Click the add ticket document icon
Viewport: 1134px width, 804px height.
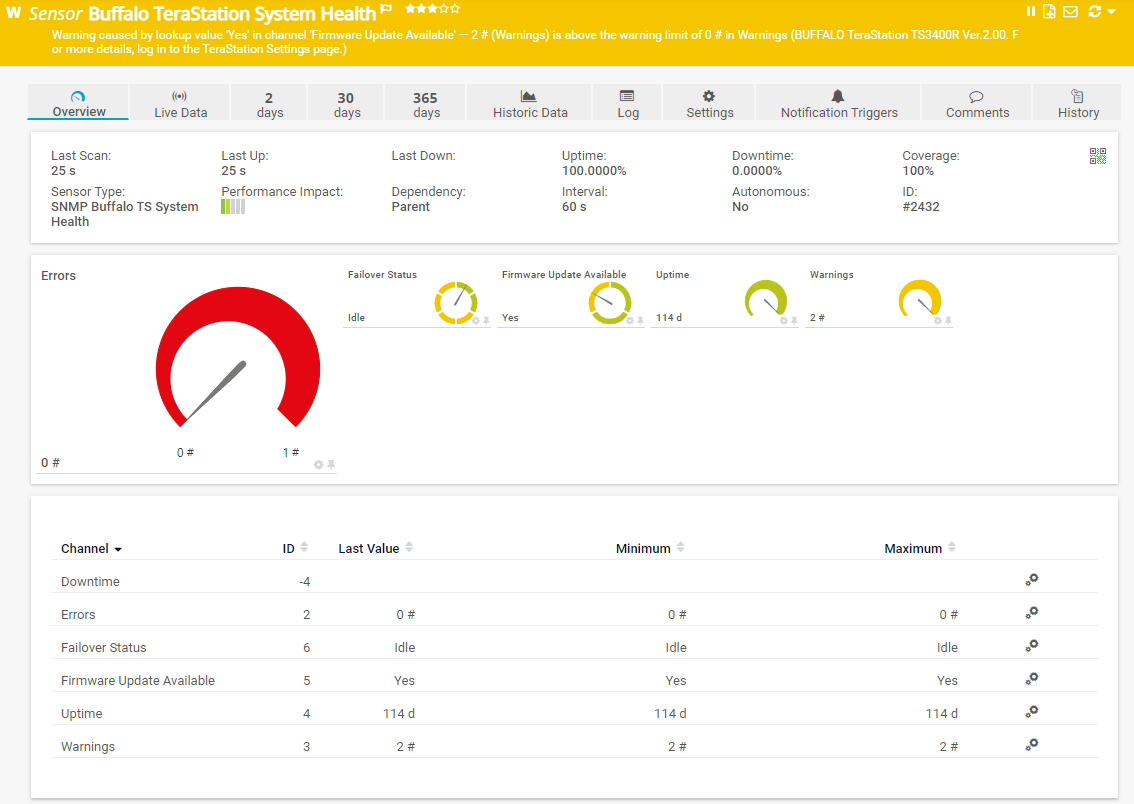[x=1049, y=11]
